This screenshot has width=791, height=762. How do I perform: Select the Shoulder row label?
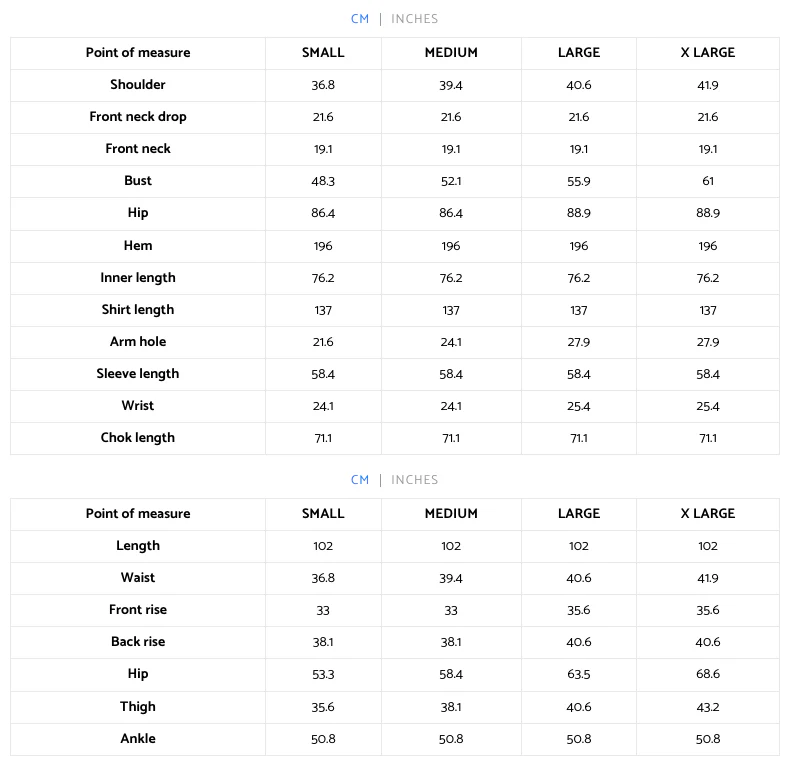(138, 85)
